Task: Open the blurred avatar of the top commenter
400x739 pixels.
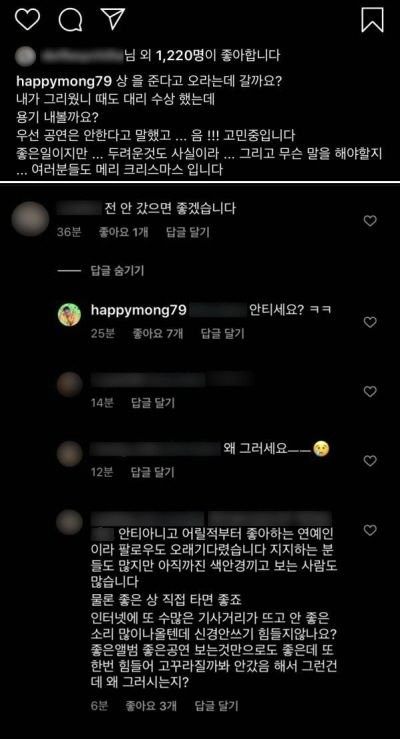Action: [x=30, y=219]
